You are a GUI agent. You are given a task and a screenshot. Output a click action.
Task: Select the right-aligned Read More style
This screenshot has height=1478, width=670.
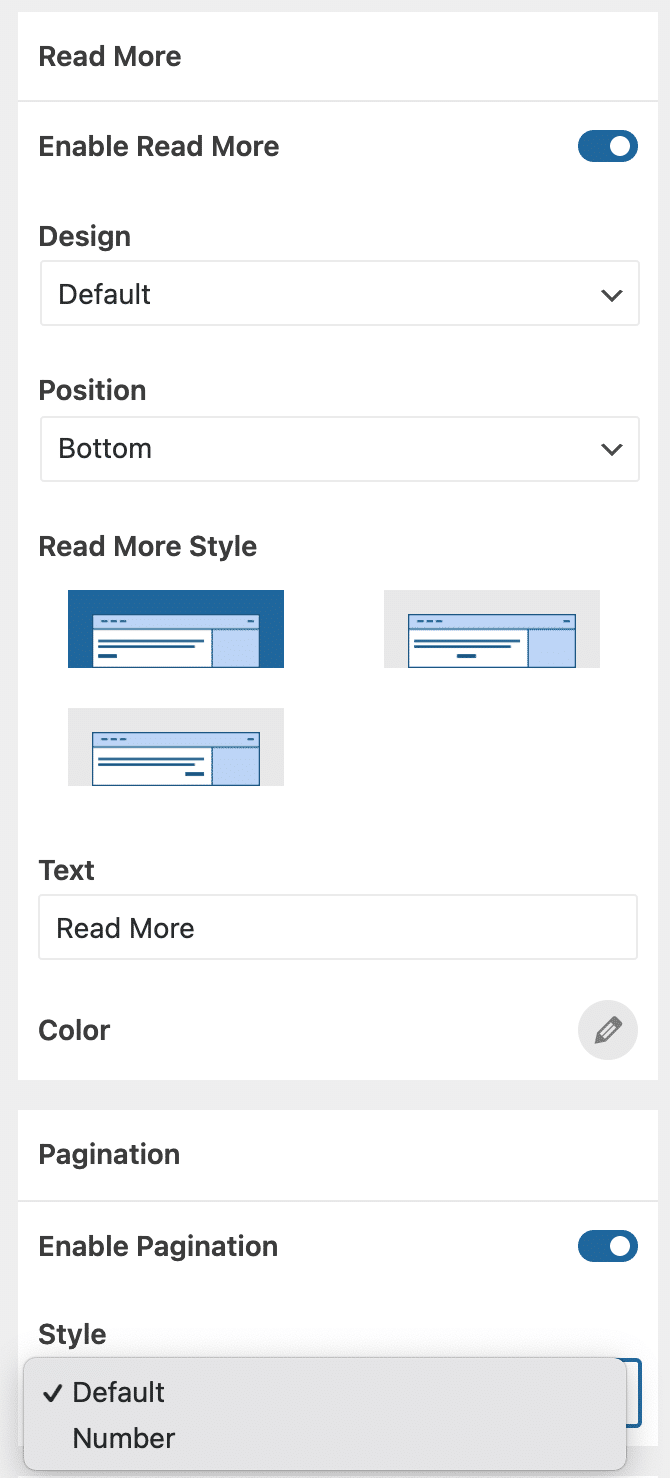pos(176,747)
